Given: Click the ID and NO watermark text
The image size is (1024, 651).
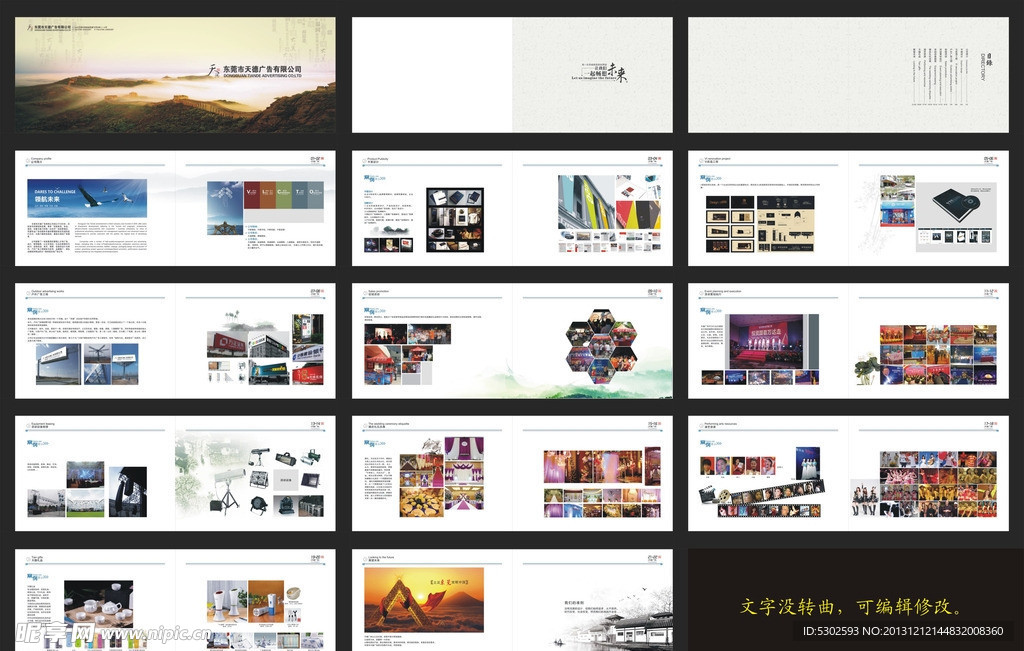Looking at the screenshot, I should (903, 632).
